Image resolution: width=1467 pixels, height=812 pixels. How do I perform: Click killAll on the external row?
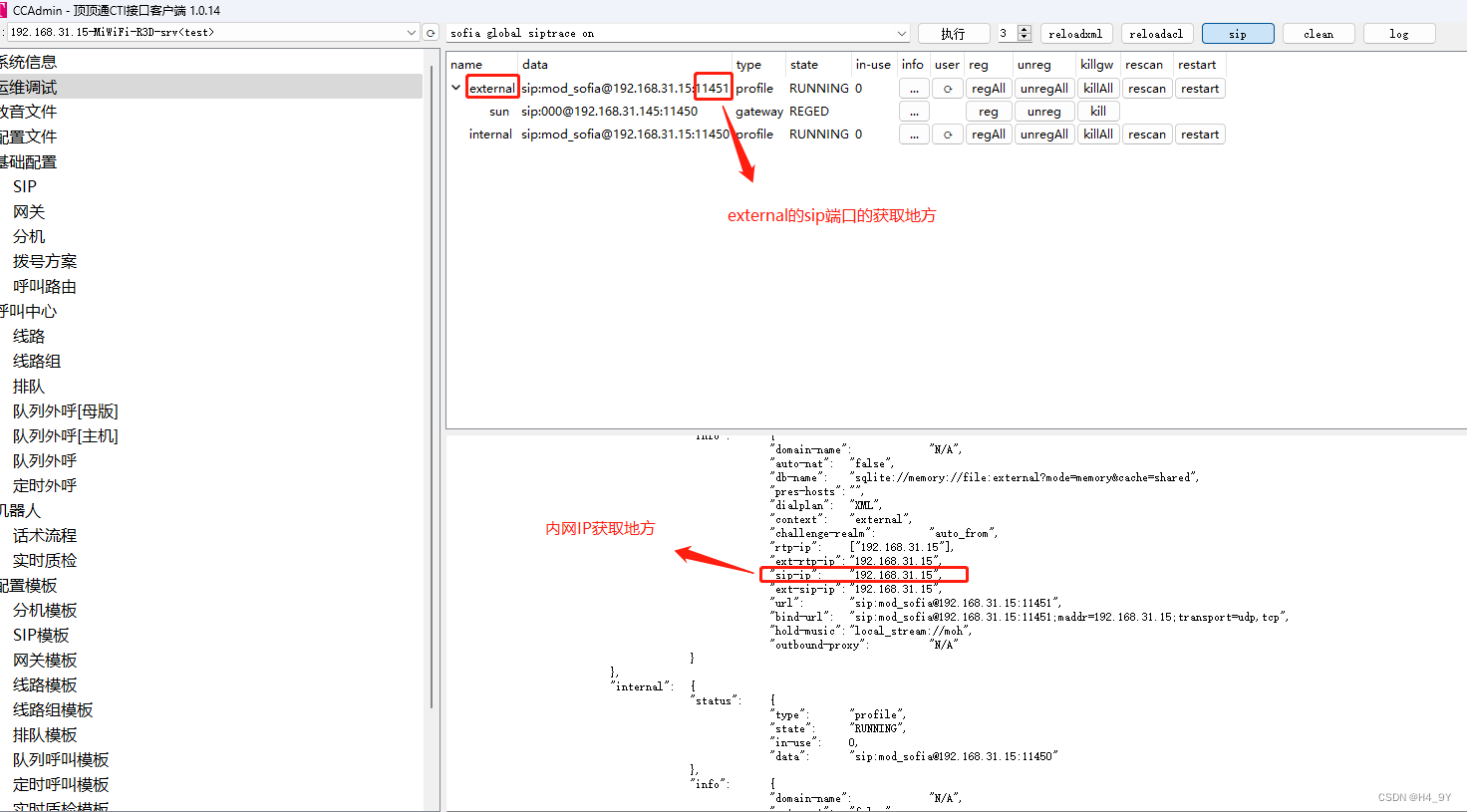coord(1098,89)
